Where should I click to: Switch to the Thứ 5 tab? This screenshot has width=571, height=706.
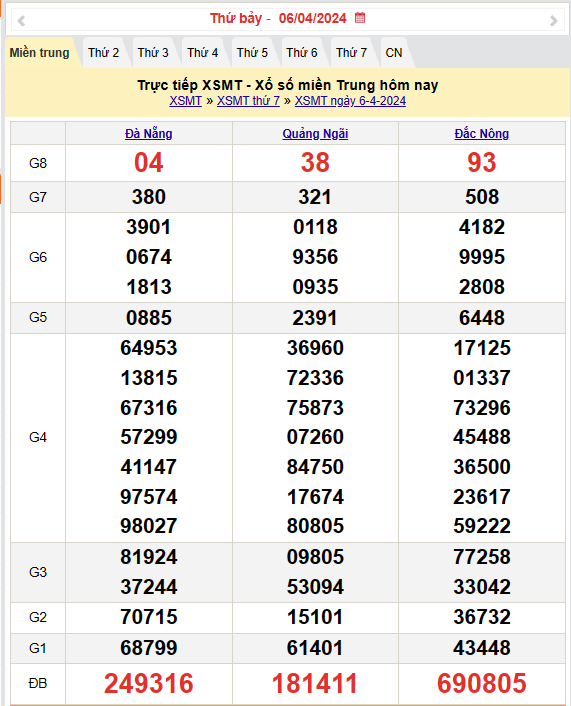tap(252, 53)
